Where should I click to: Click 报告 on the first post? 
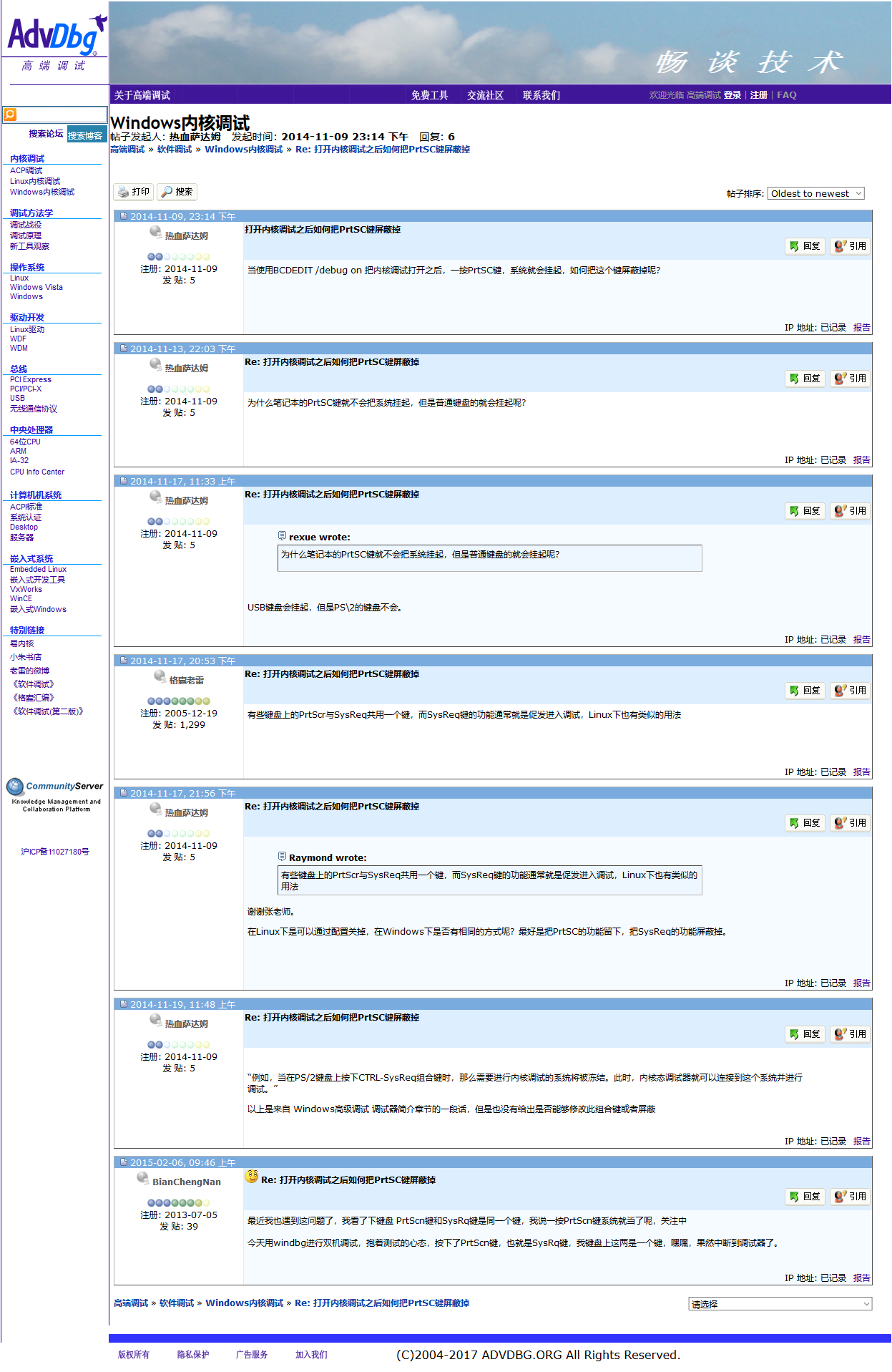[x=861, y=327]
